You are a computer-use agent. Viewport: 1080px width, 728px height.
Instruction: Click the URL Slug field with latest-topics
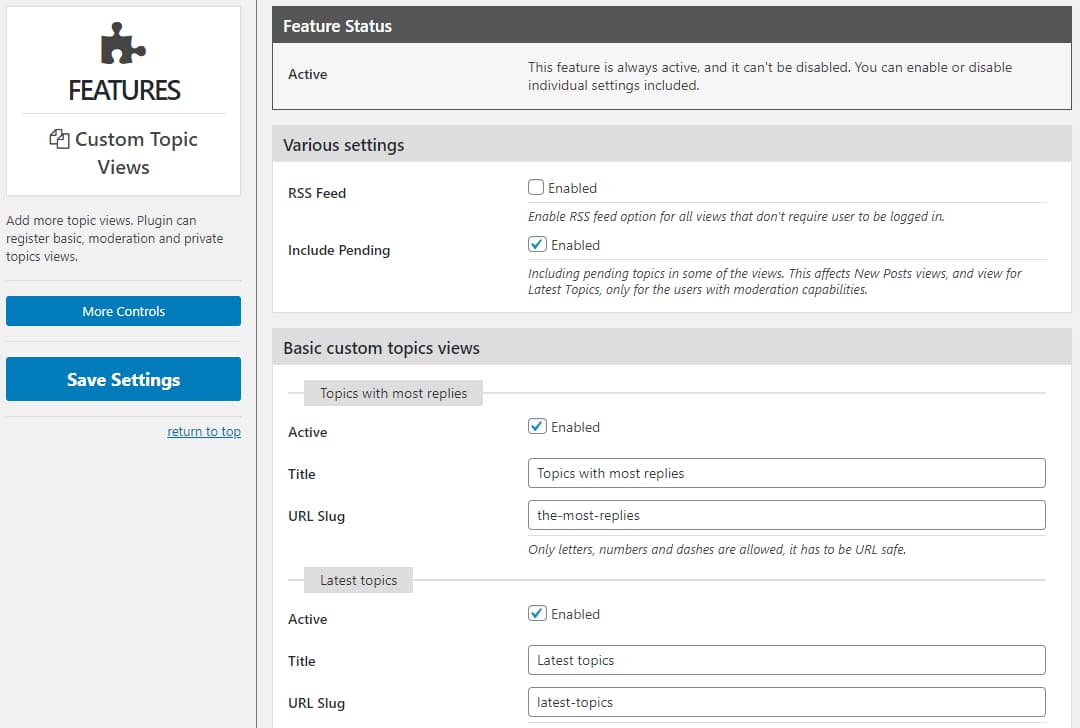click(x=787, y=702)
